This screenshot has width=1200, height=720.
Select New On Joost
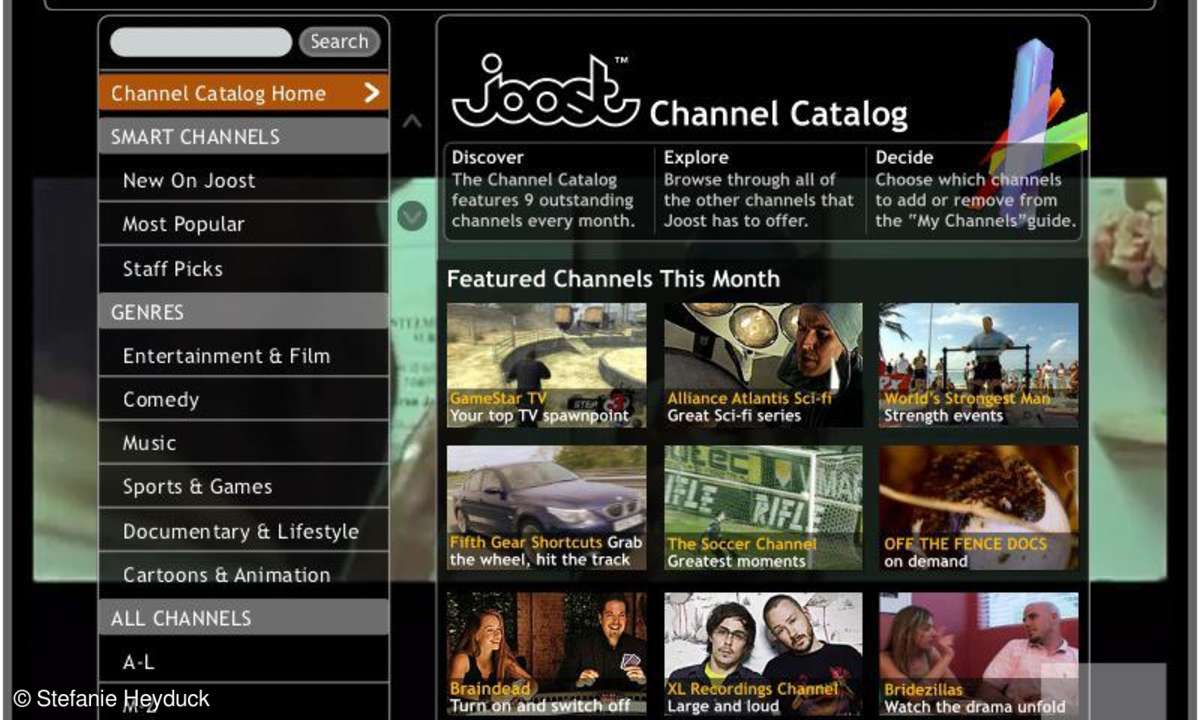click(x=243, y=181)
